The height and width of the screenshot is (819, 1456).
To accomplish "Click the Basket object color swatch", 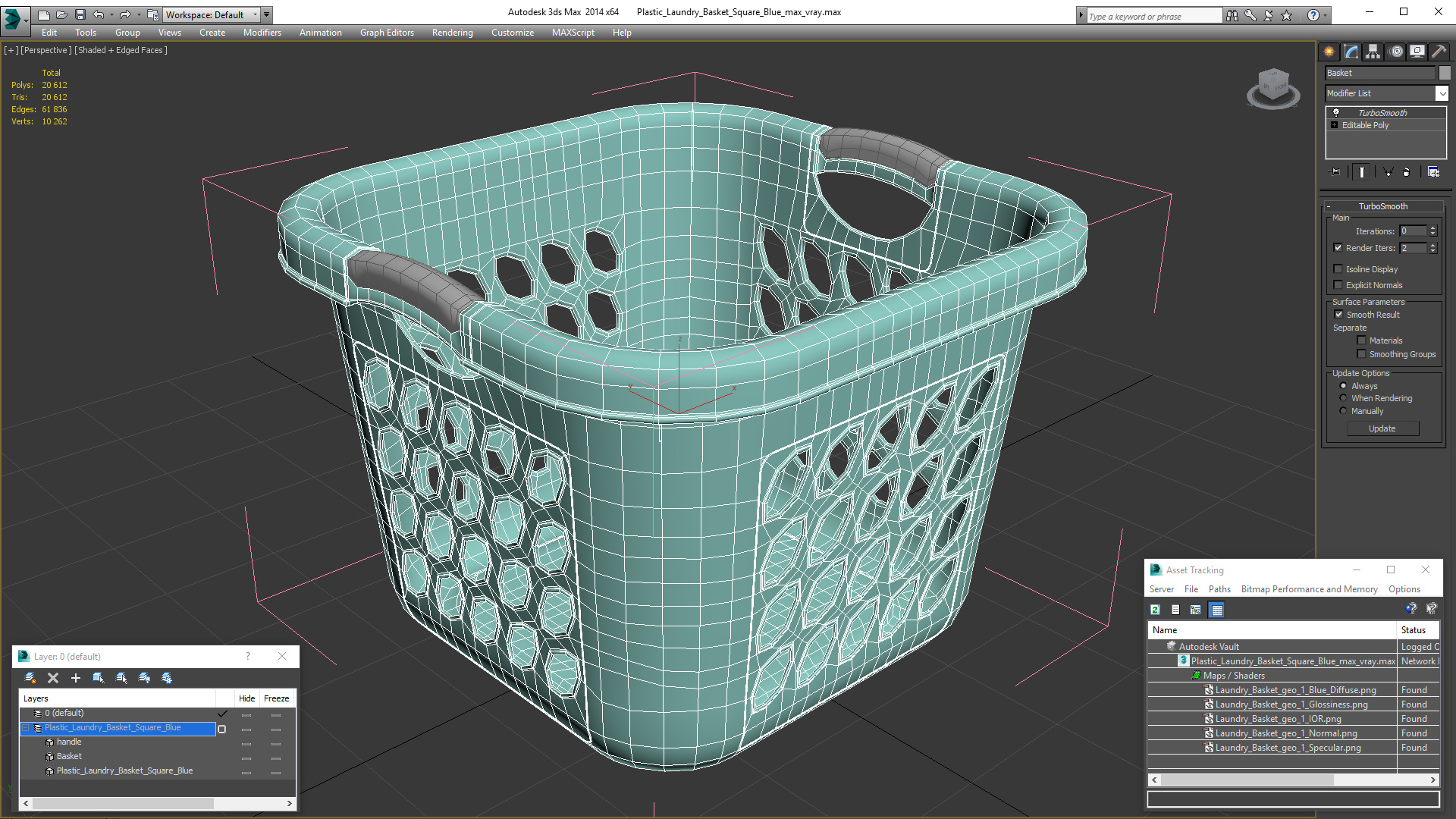I will click(x=1445, y=73).
